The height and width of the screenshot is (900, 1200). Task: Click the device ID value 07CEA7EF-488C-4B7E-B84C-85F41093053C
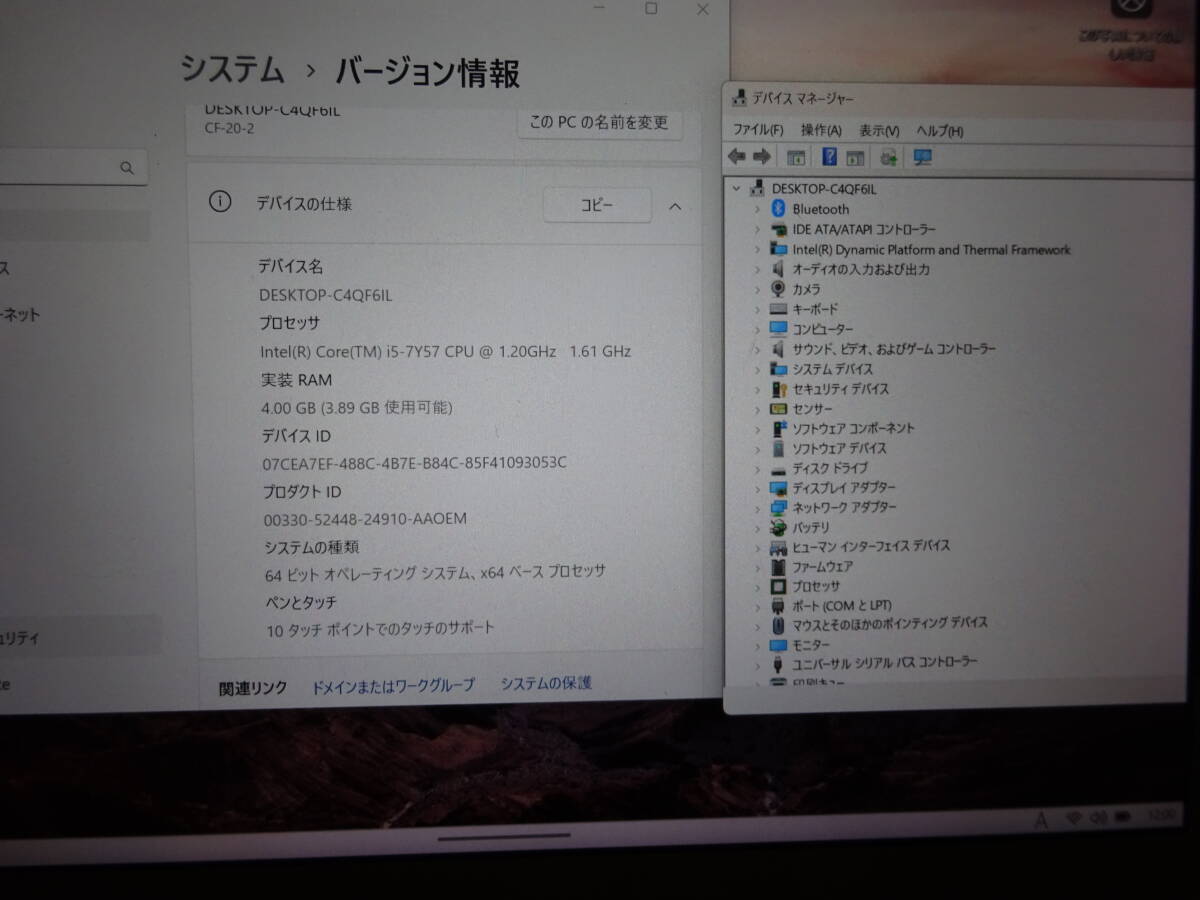point(414,462)
